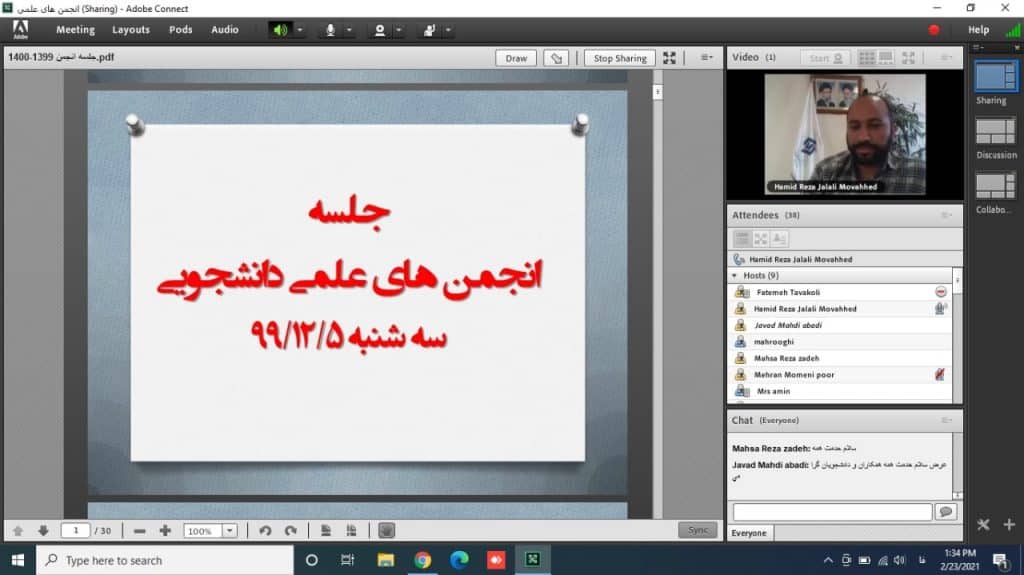Screen dimensions: 1024x575
Task: Toggle the webcam icon in toolbar
Action: (379, 30)
